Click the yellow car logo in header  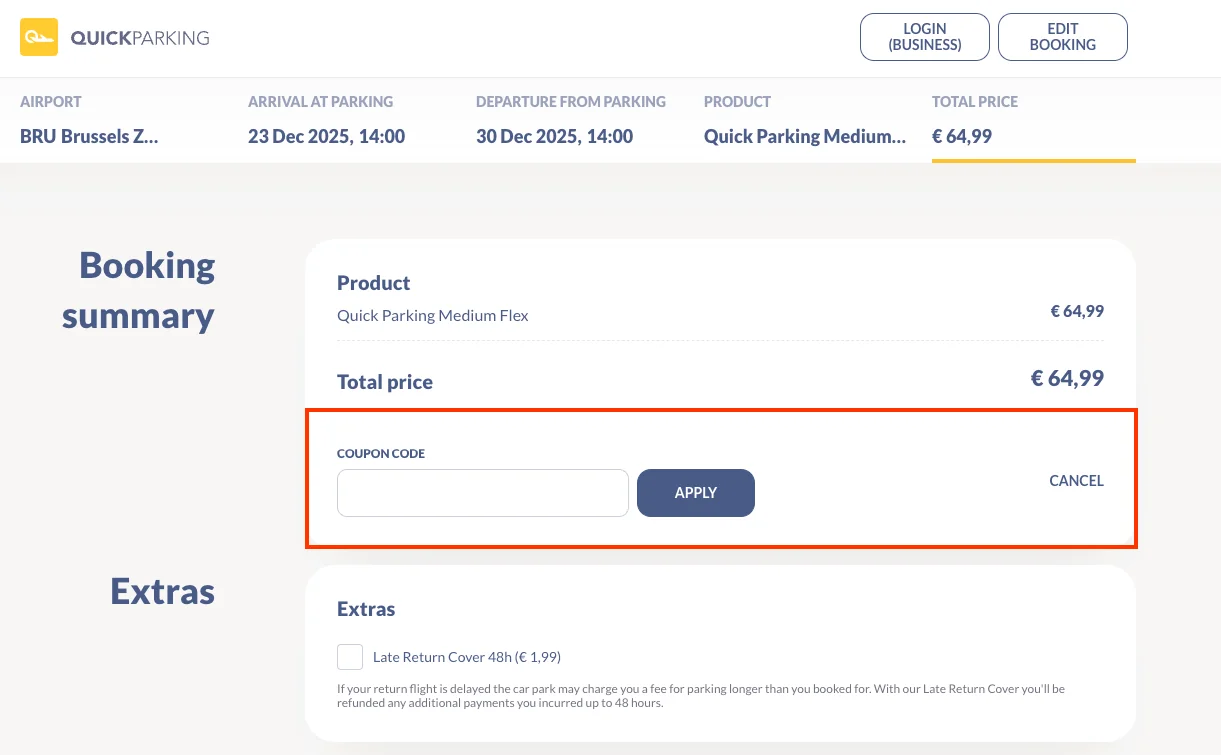coord(40,36)
